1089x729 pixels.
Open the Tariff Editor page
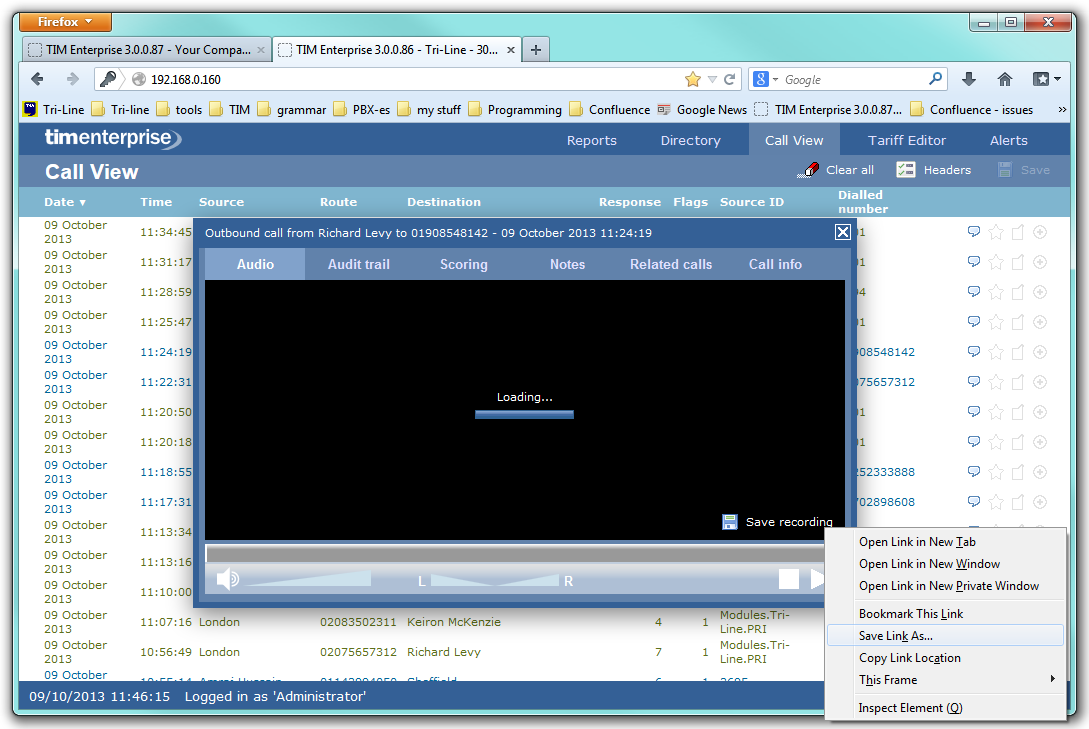tap(906, 140)
